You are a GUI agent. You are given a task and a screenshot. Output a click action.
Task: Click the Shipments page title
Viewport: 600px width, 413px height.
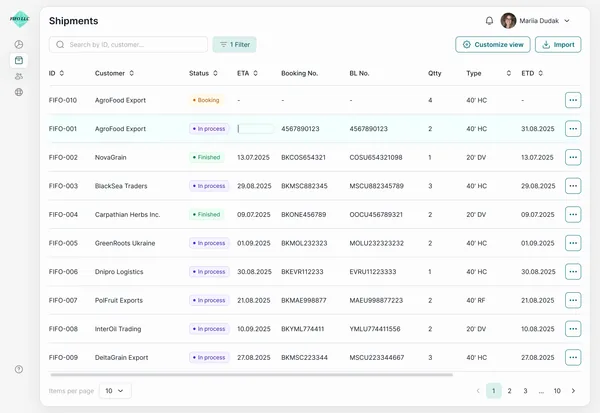pos(73,21)
